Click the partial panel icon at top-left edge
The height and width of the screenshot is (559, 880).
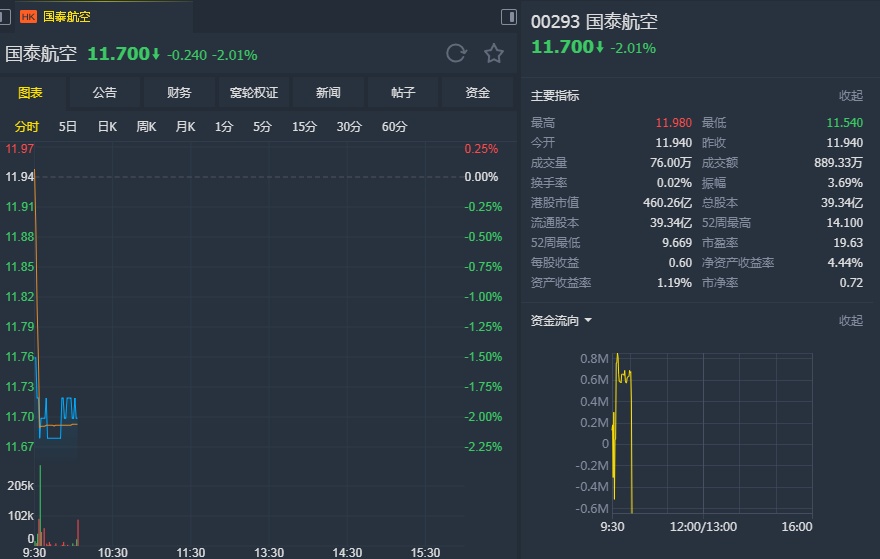tap(4, 17)
